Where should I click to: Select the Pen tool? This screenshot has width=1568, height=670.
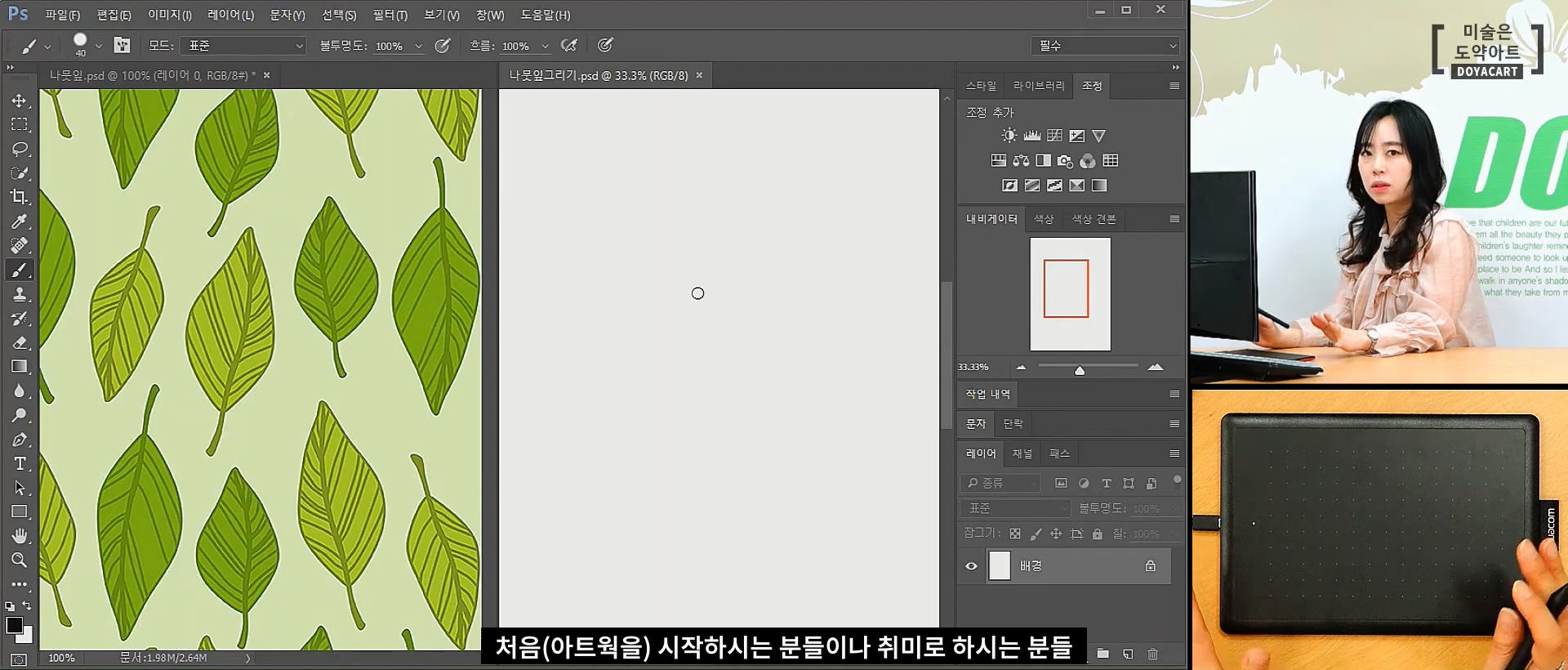20,440
